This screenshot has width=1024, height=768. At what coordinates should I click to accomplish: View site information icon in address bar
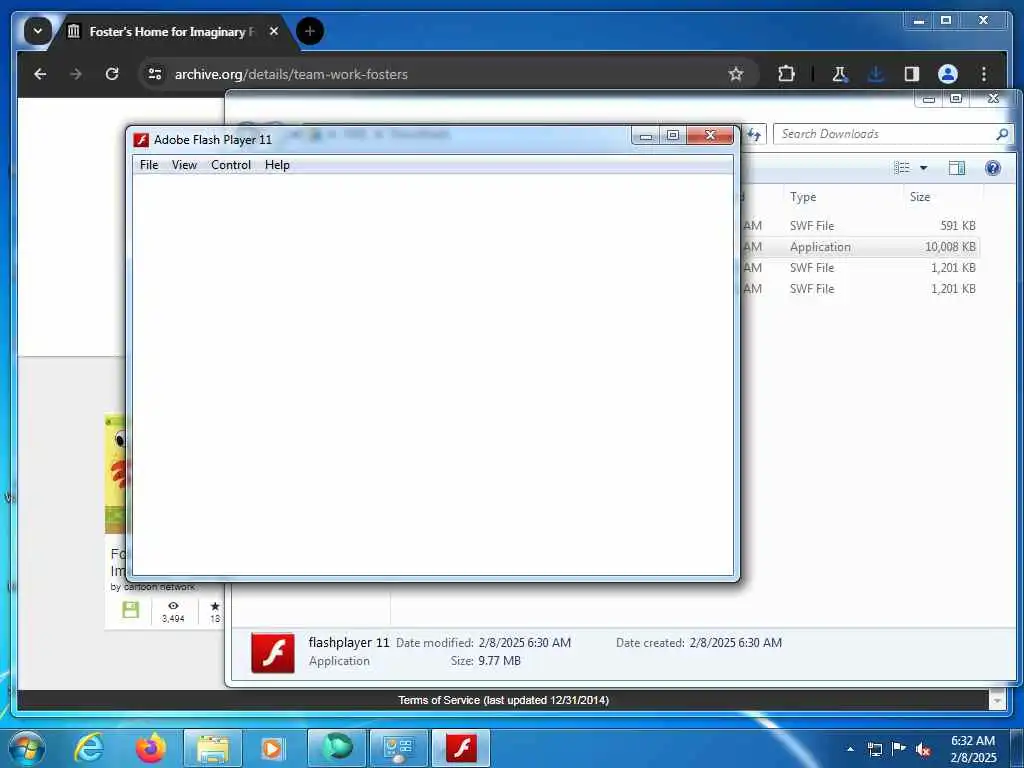click(155, 74)
